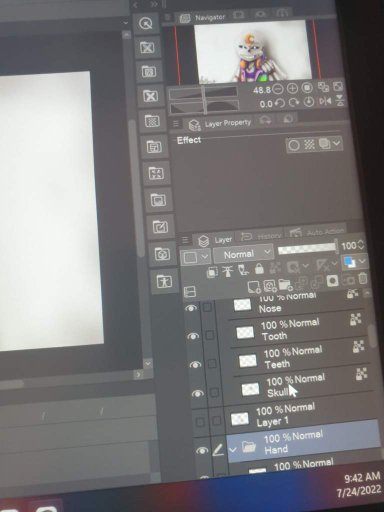The height and width of the screenshot is (512, 384).
Task: Create a new layer folder
Action: (284, 284)
